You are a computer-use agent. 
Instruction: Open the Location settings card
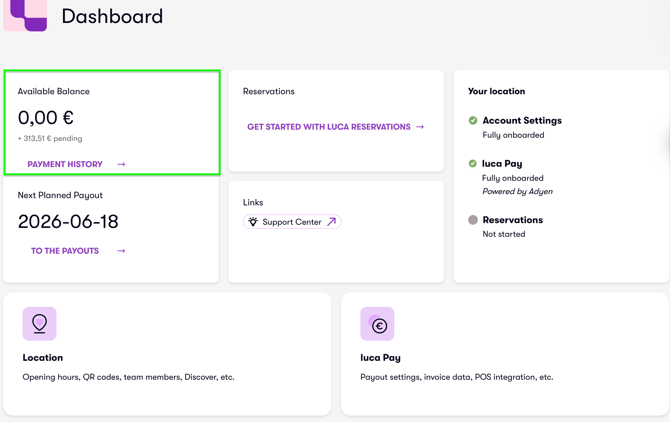(167, 354)
